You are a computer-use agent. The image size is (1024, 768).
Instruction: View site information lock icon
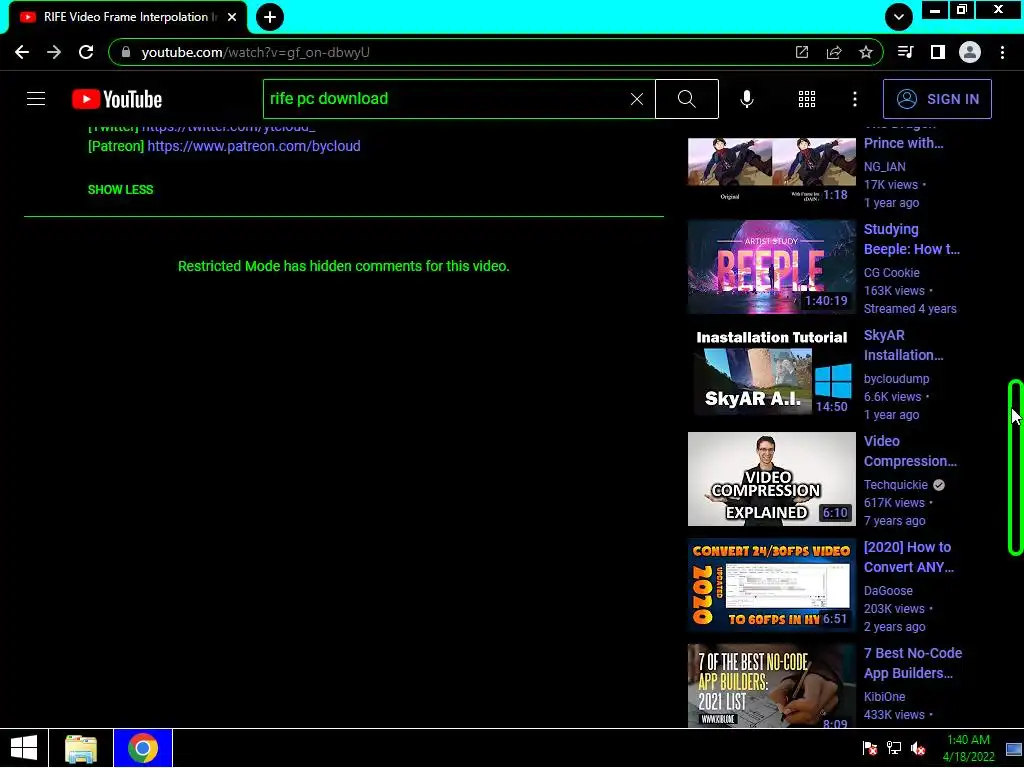(x=126, y=52)
